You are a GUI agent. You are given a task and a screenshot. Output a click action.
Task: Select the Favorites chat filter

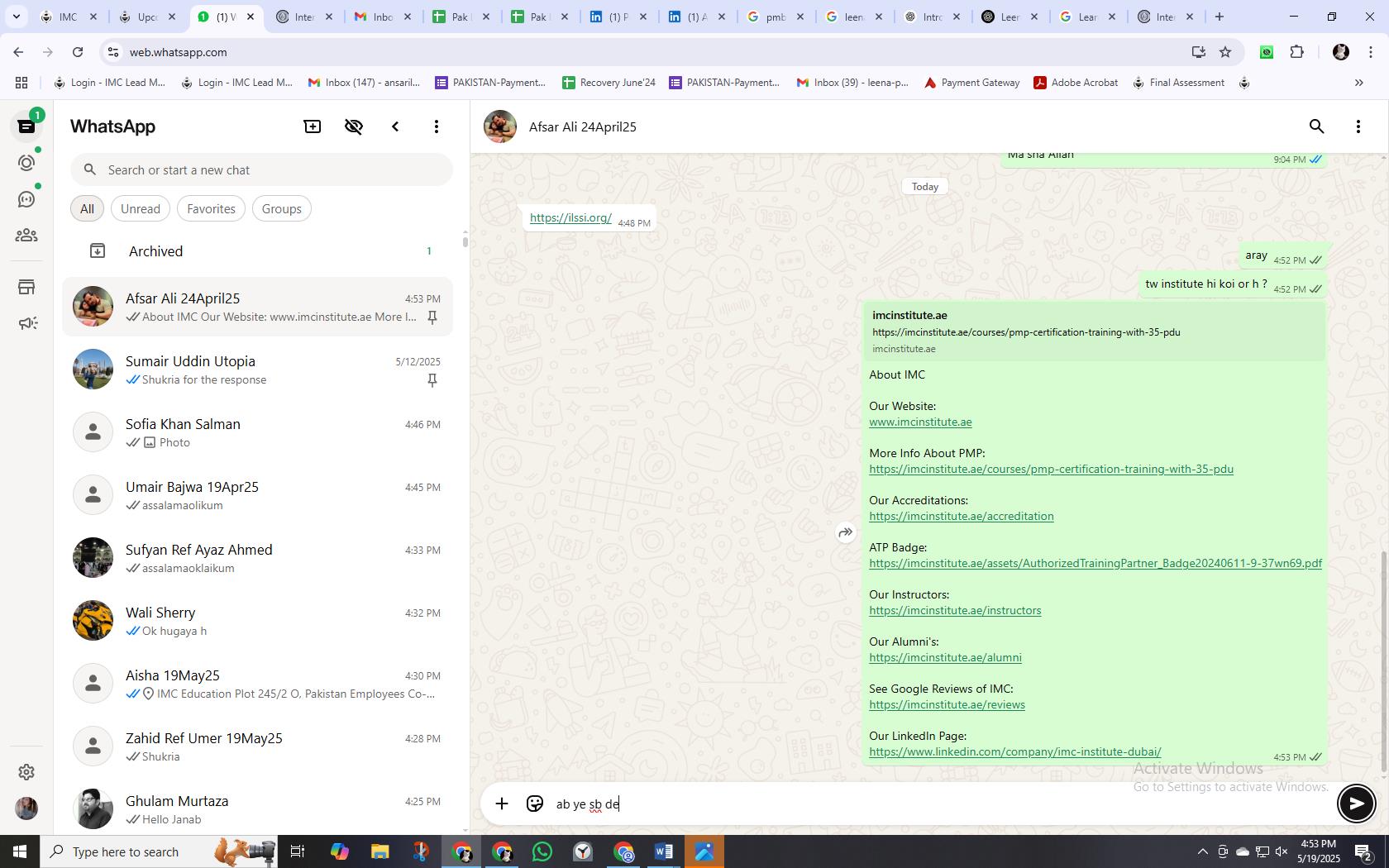[x=211, y=209]
